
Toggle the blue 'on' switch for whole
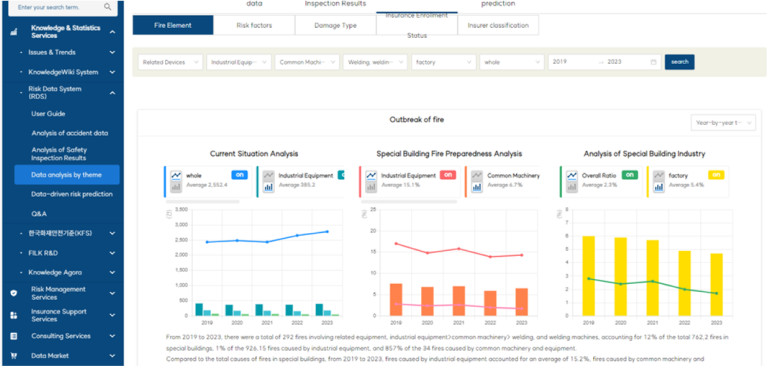(x=239, y=175)
